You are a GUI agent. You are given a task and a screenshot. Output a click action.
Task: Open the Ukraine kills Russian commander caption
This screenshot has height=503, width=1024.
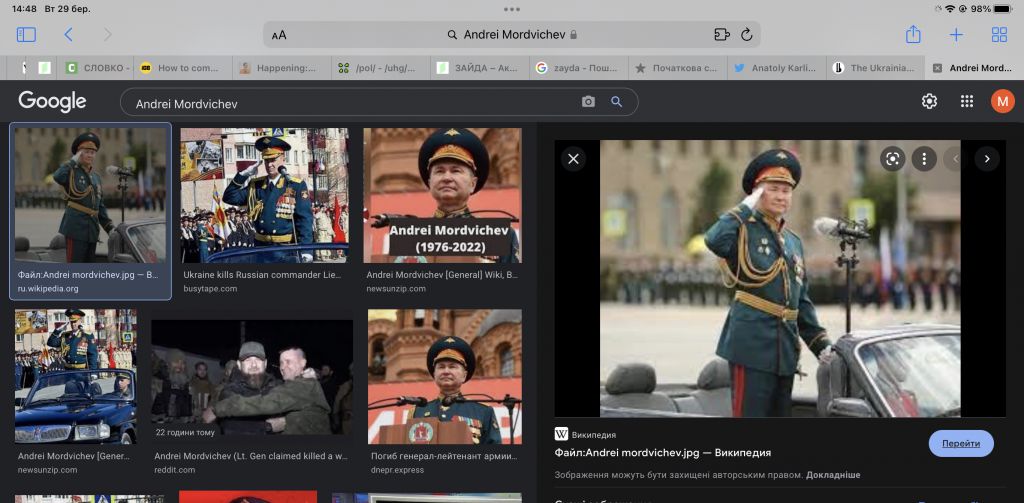[262, 276]
